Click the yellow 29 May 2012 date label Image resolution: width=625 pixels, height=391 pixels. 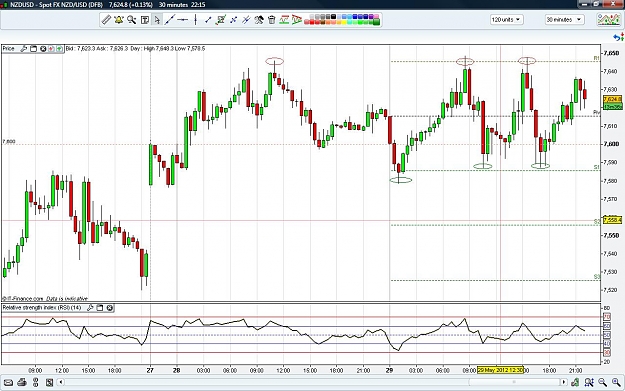point(500,370)
